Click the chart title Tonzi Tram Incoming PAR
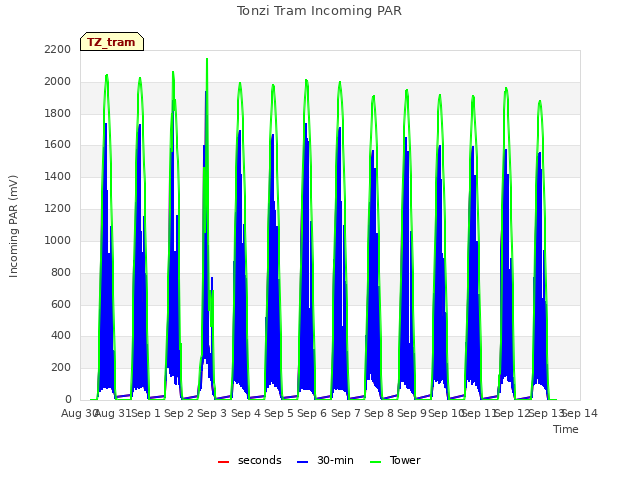 pyautogui.click(x=319, y=11)
